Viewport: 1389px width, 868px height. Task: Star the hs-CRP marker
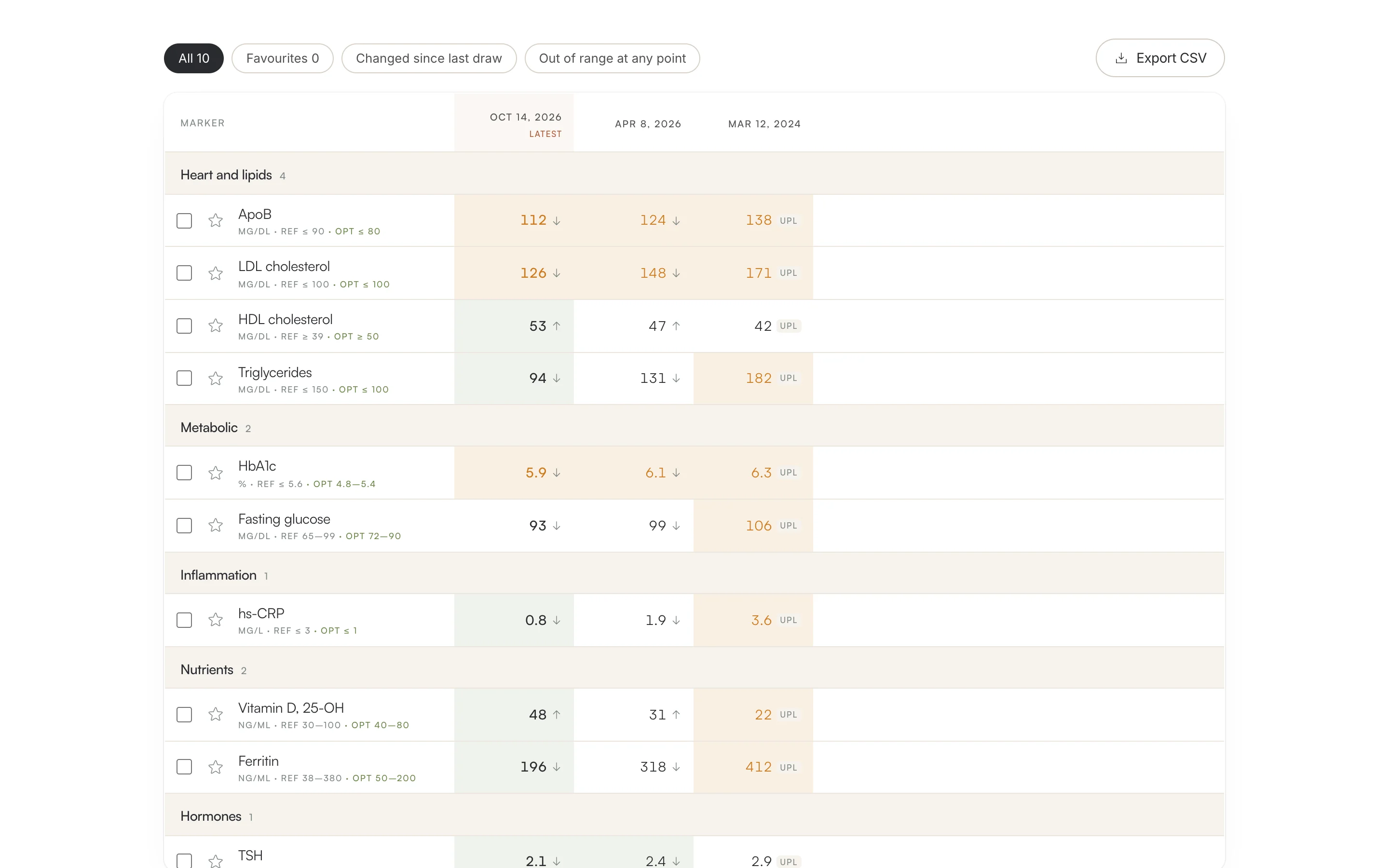click(x=215, y=620)
